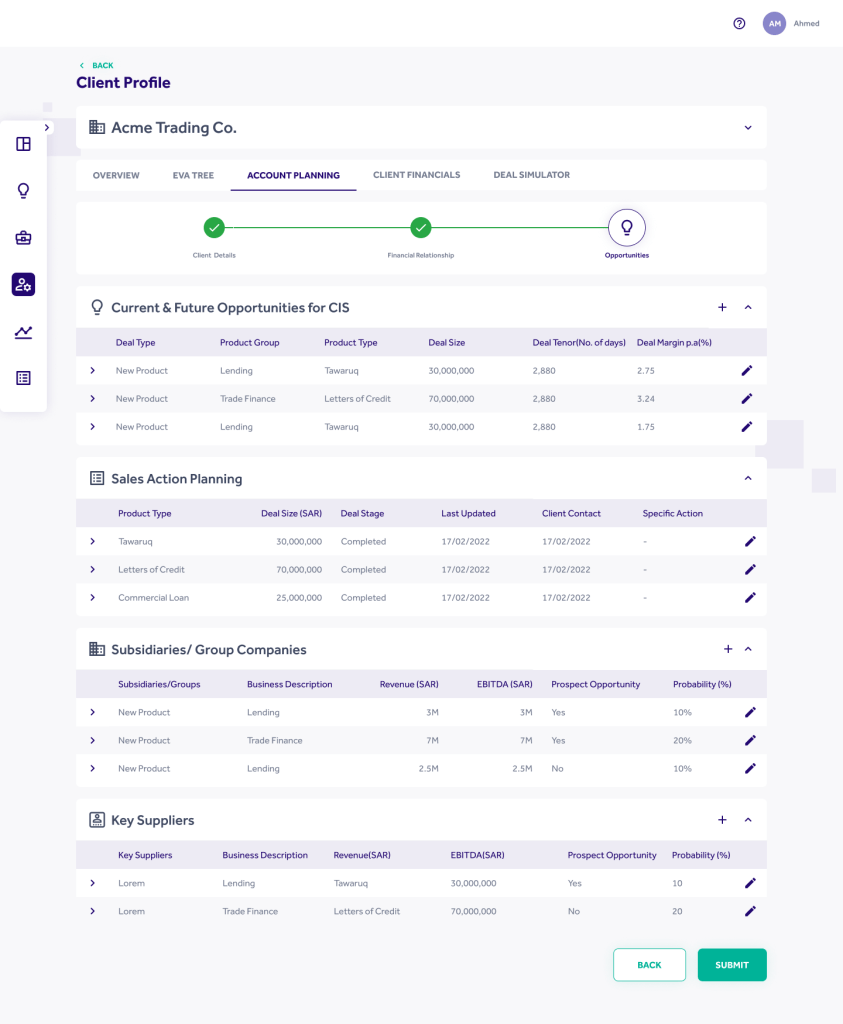Screen dimensions: 843x1024
Task: Open the briefcase icon in sidebar
Action: click(24, 238)
